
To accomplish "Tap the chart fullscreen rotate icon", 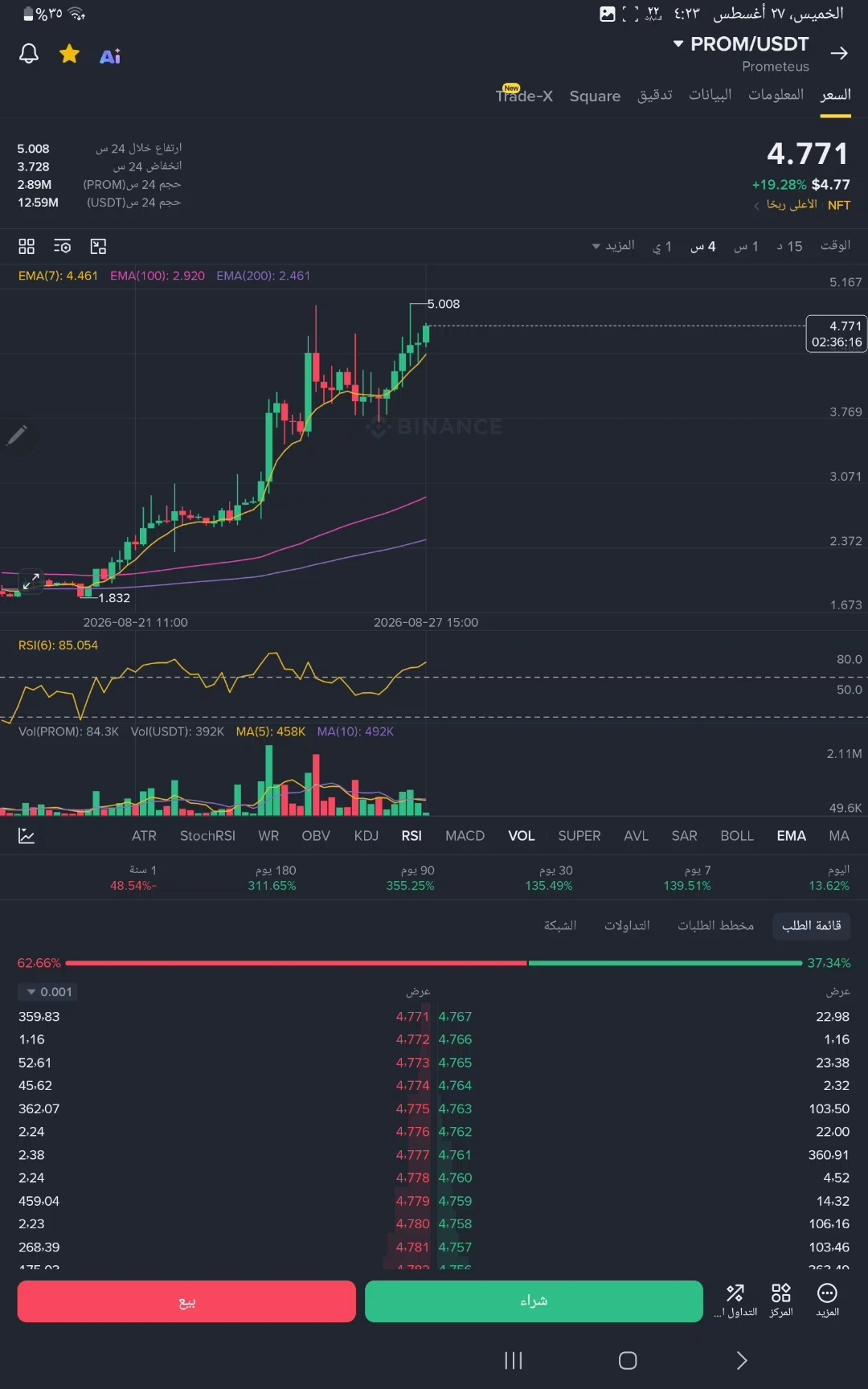I will pos(98,246).
